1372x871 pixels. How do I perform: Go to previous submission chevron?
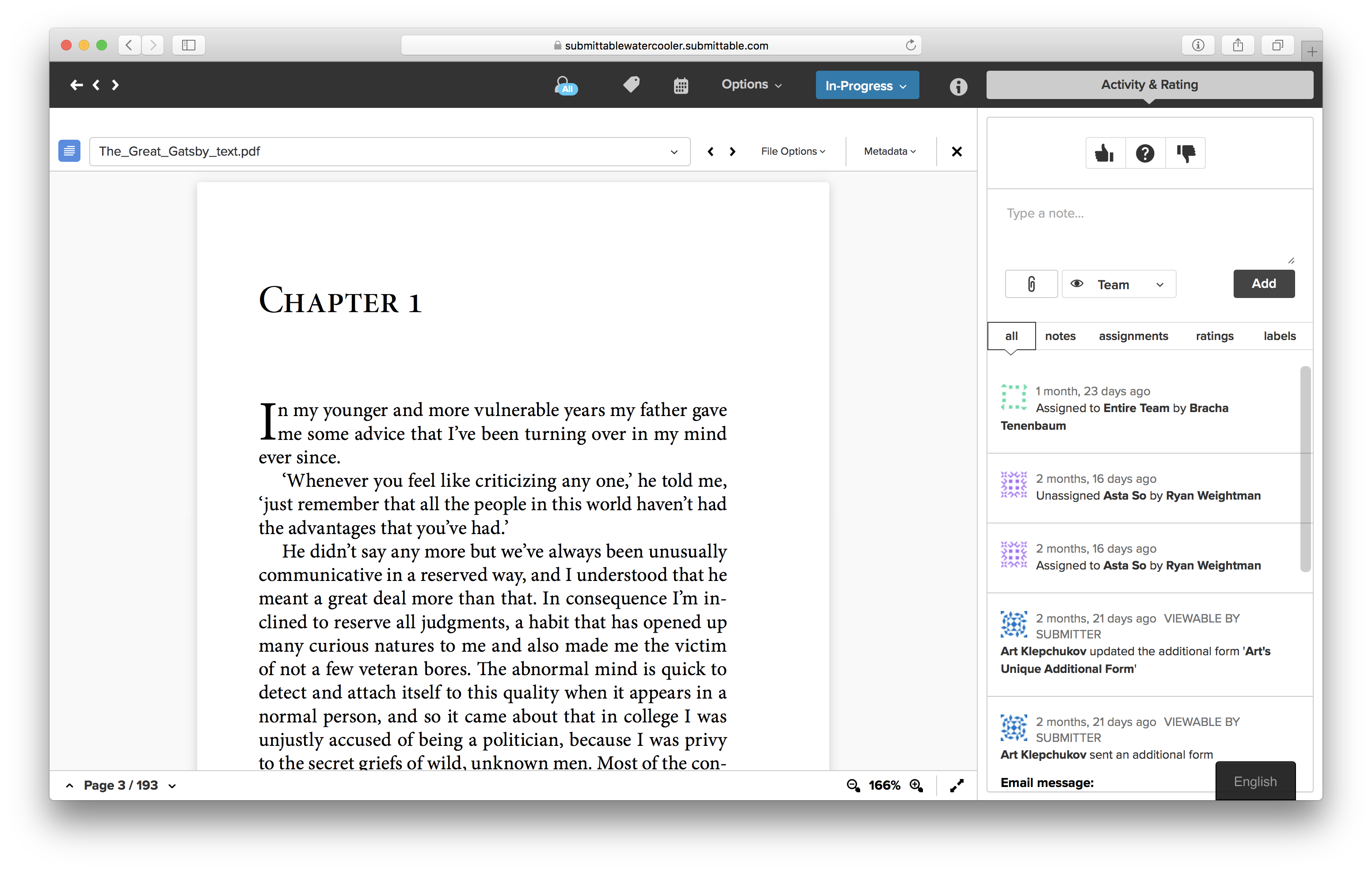(96, 85)
